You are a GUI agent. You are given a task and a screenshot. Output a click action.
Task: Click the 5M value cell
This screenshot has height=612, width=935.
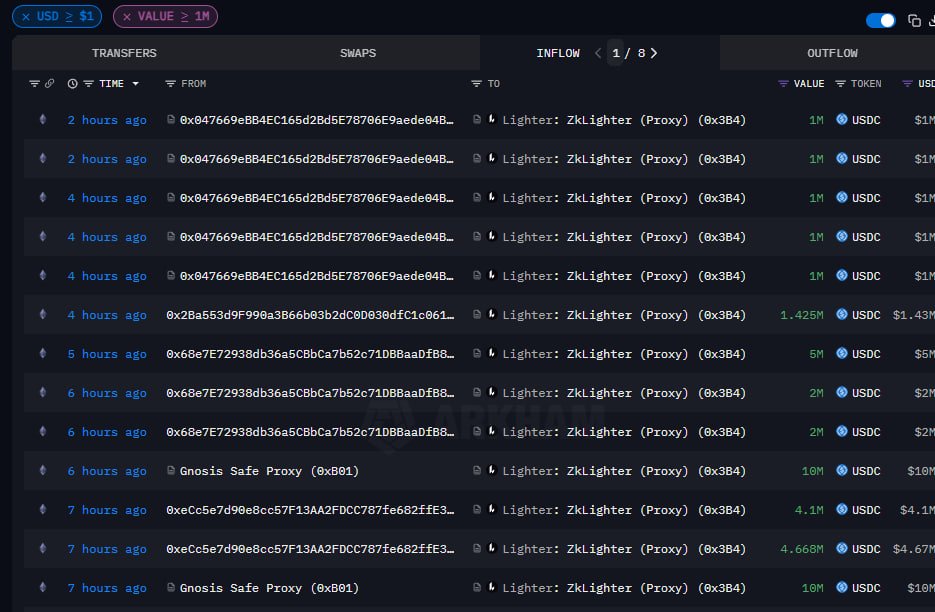click(816, 354)
